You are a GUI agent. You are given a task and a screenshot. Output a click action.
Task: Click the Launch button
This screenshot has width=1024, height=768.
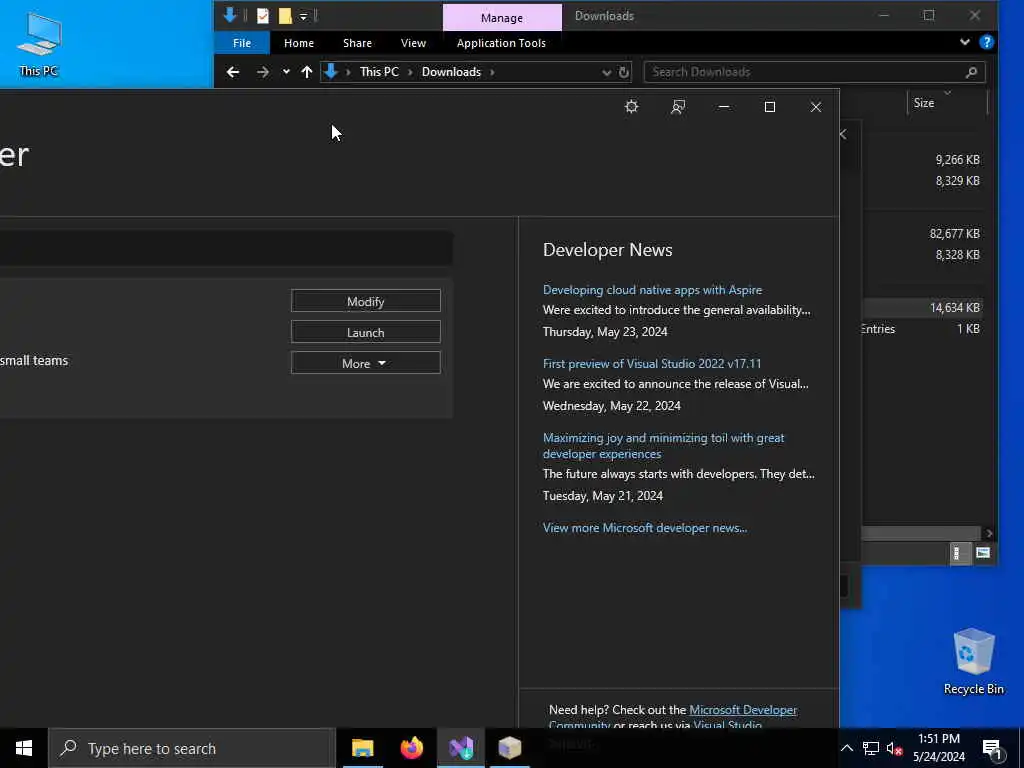pyautogui.click(x=366, y=332)
